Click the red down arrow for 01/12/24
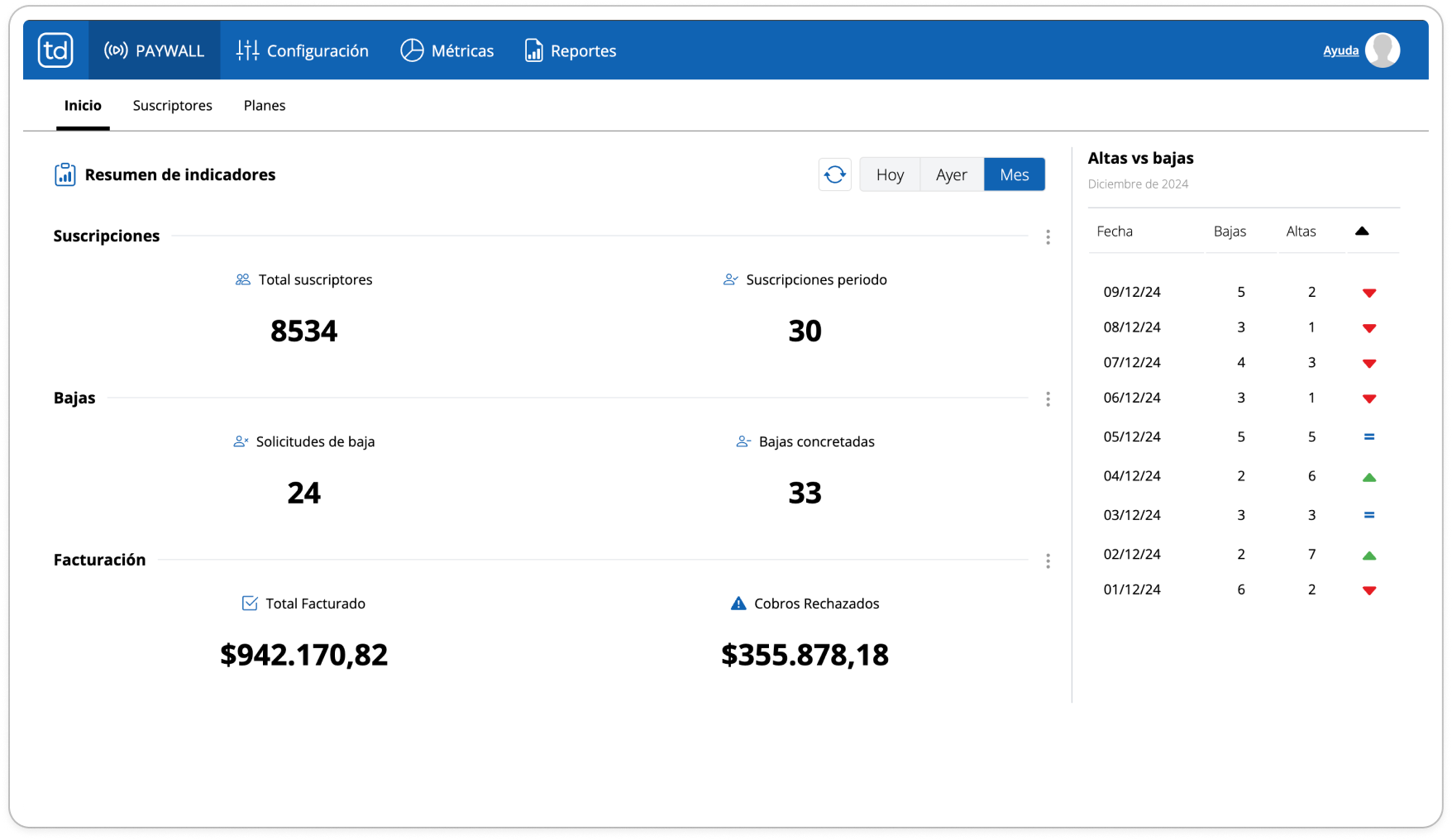The width and height of the screenshot is (1452, 840). click(x=1369, y=590)
